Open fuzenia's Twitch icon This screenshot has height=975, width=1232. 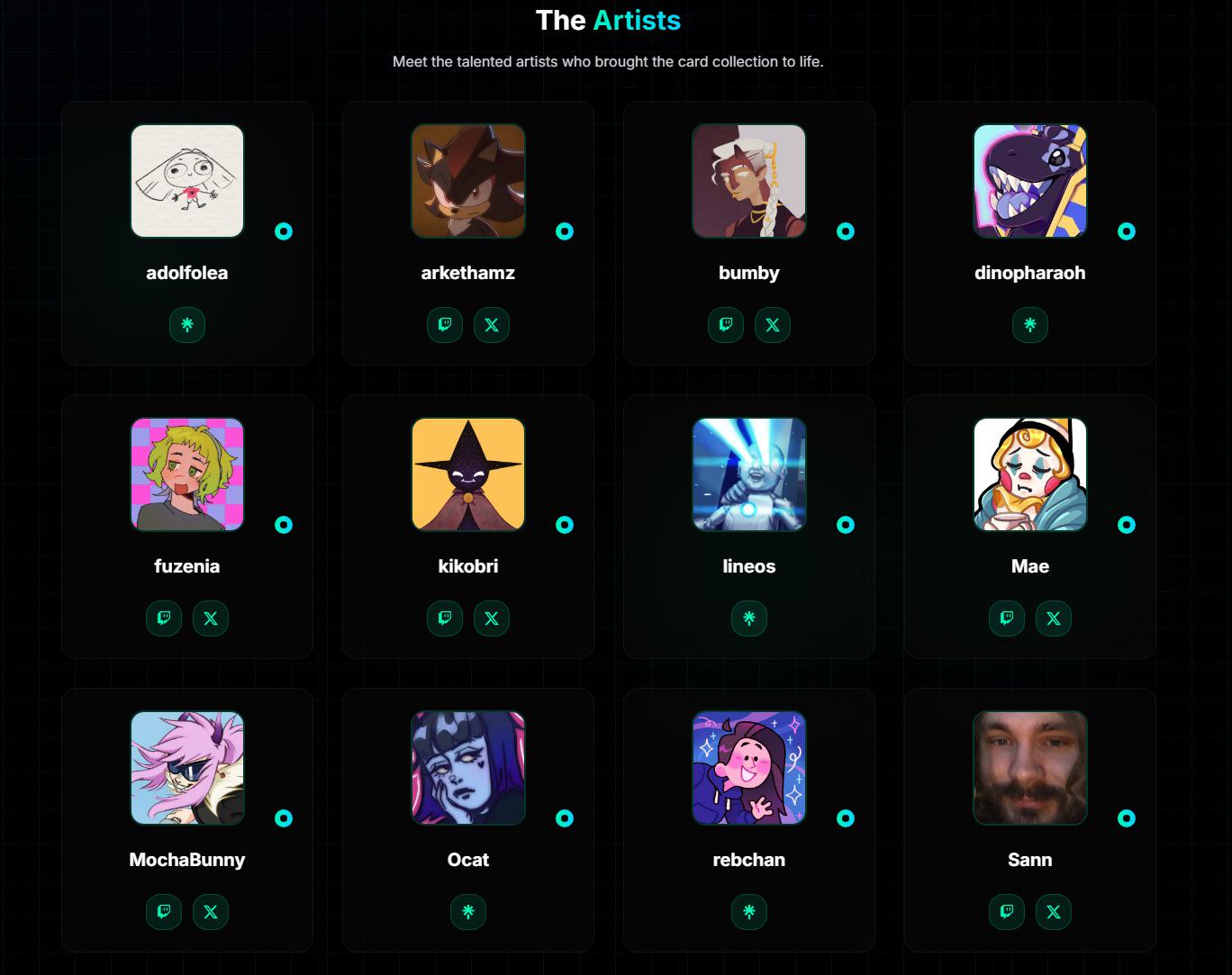[164, 618]
